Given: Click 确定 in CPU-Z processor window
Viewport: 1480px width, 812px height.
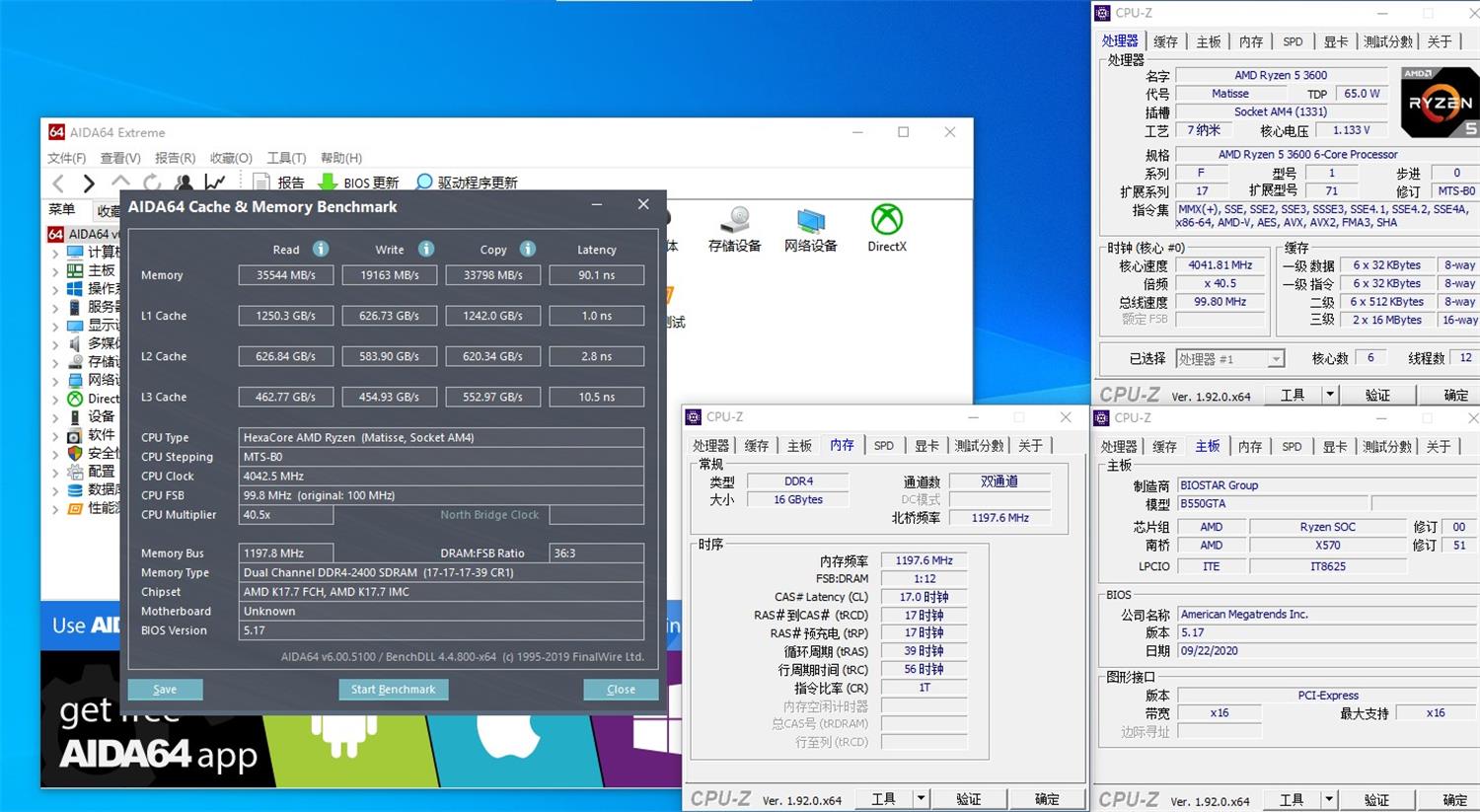Looking at the screenshot, I should click(x=1455, y=395).
